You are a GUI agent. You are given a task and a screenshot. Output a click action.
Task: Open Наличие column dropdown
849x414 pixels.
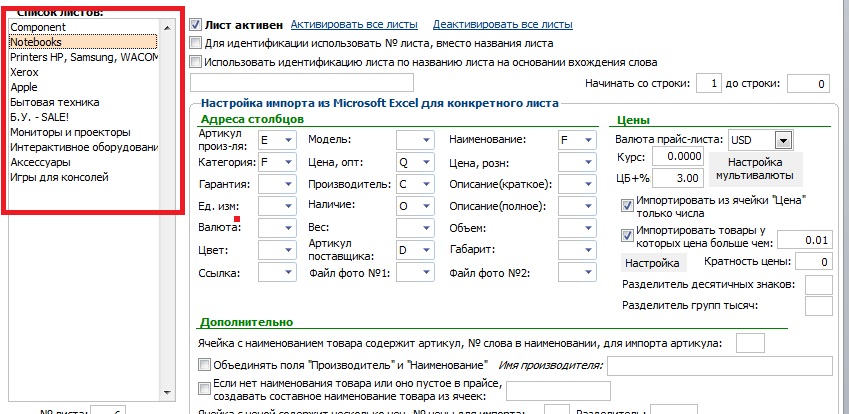pyautogui.click(x=427, y=206)
